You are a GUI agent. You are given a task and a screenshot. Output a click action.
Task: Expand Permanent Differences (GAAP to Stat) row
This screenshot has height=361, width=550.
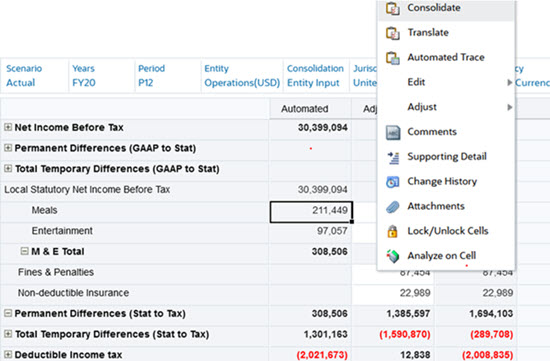point(8,148)
